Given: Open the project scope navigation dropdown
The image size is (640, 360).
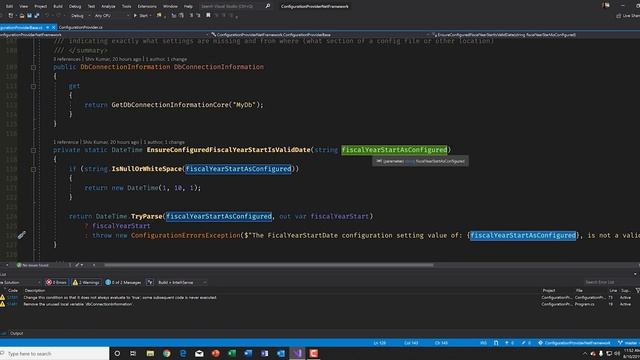Looking at the screenshot, I should 104,35.
